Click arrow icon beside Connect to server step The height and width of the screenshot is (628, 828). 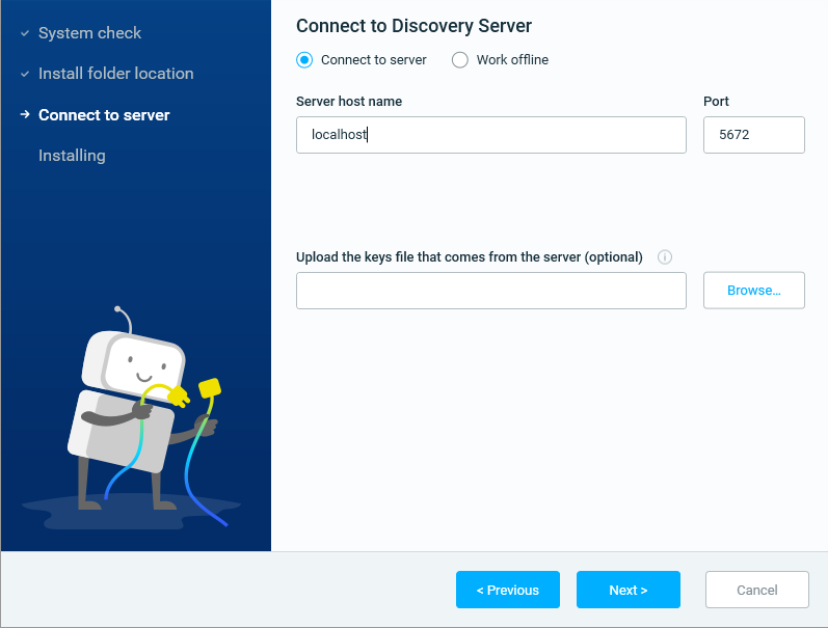click(x=25, y=114)
